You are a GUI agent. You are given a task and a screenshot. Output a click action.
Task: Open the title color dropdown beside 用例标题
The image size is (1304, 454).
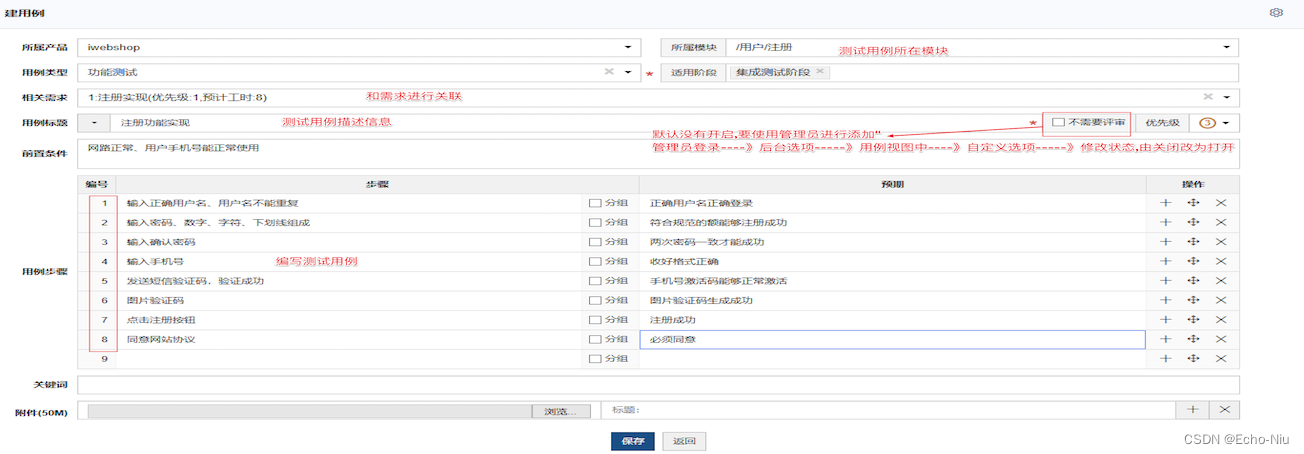[94, 122]
